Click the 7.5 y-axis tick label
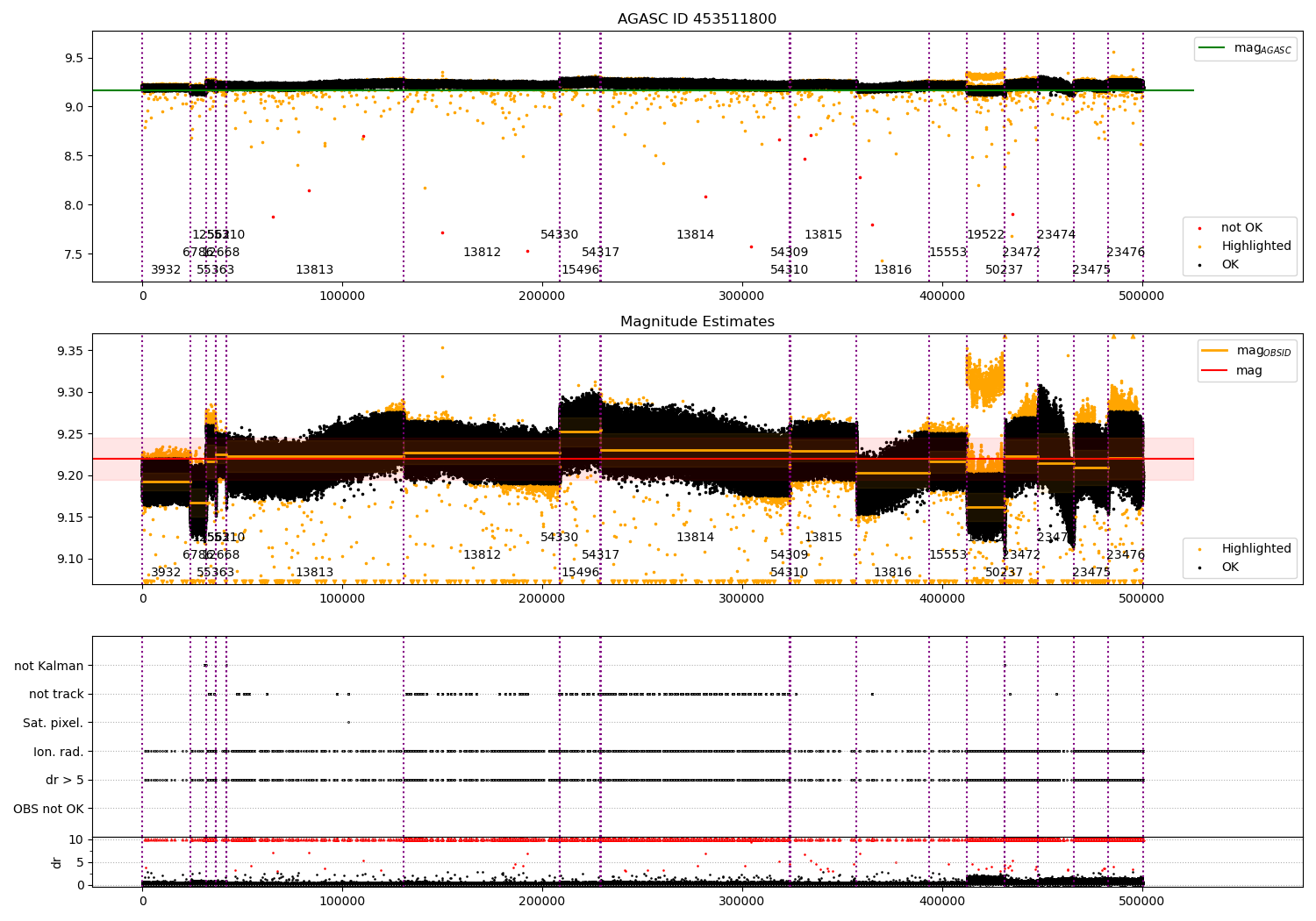This screenshot has height=921, width=1316. click(x=73, y=255)
